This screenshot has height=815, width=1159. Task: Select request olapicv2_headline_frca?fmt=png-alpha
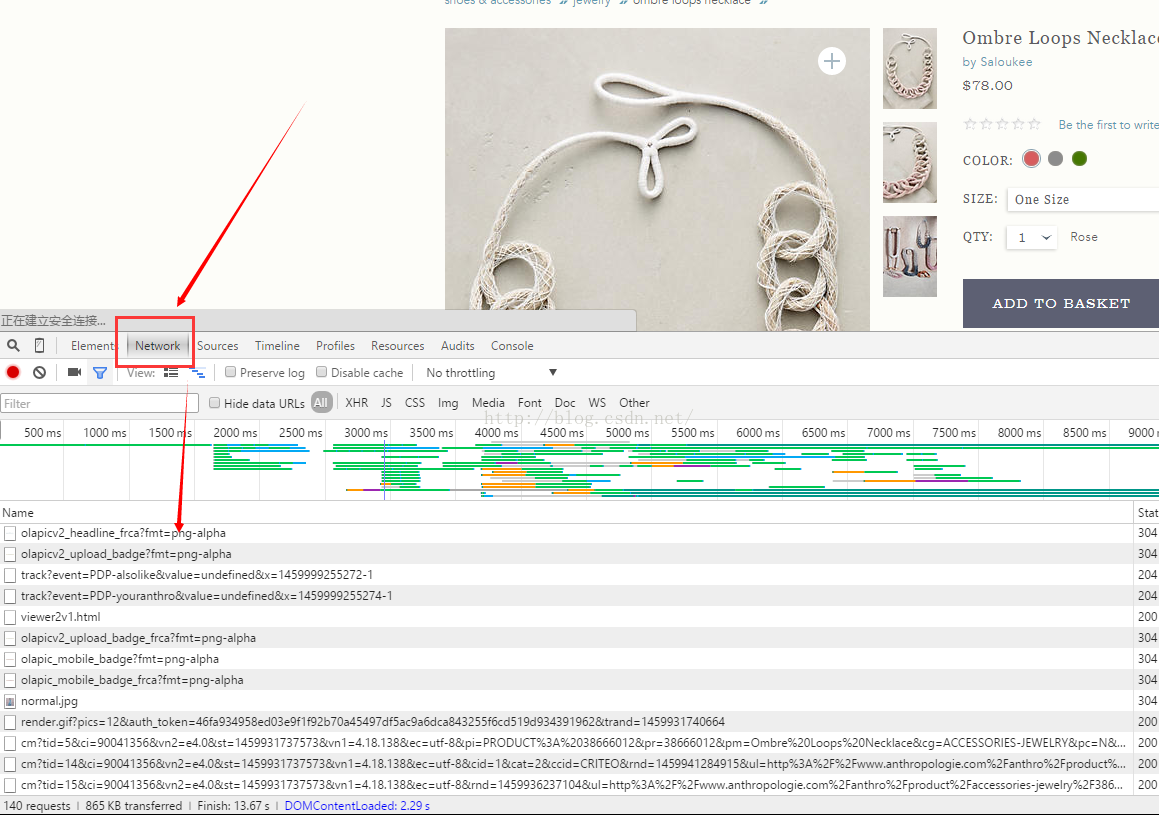566,533
